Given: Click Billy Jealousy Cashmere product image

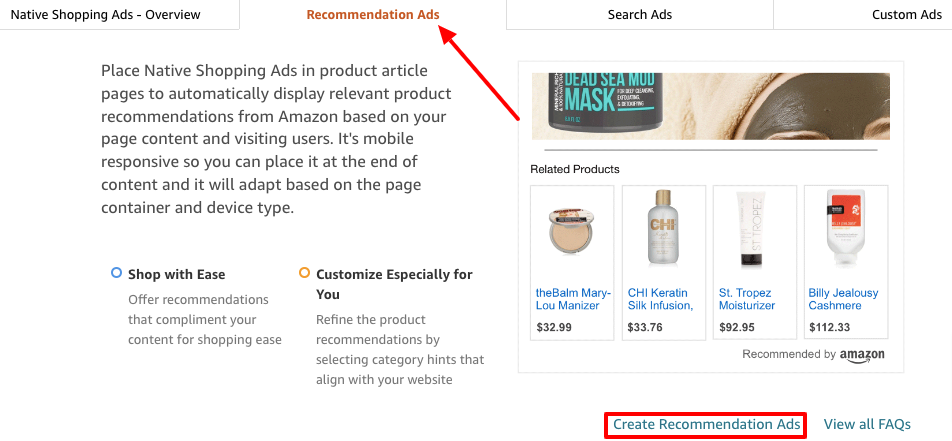Looking at the screenshot, I should (845, 231).
